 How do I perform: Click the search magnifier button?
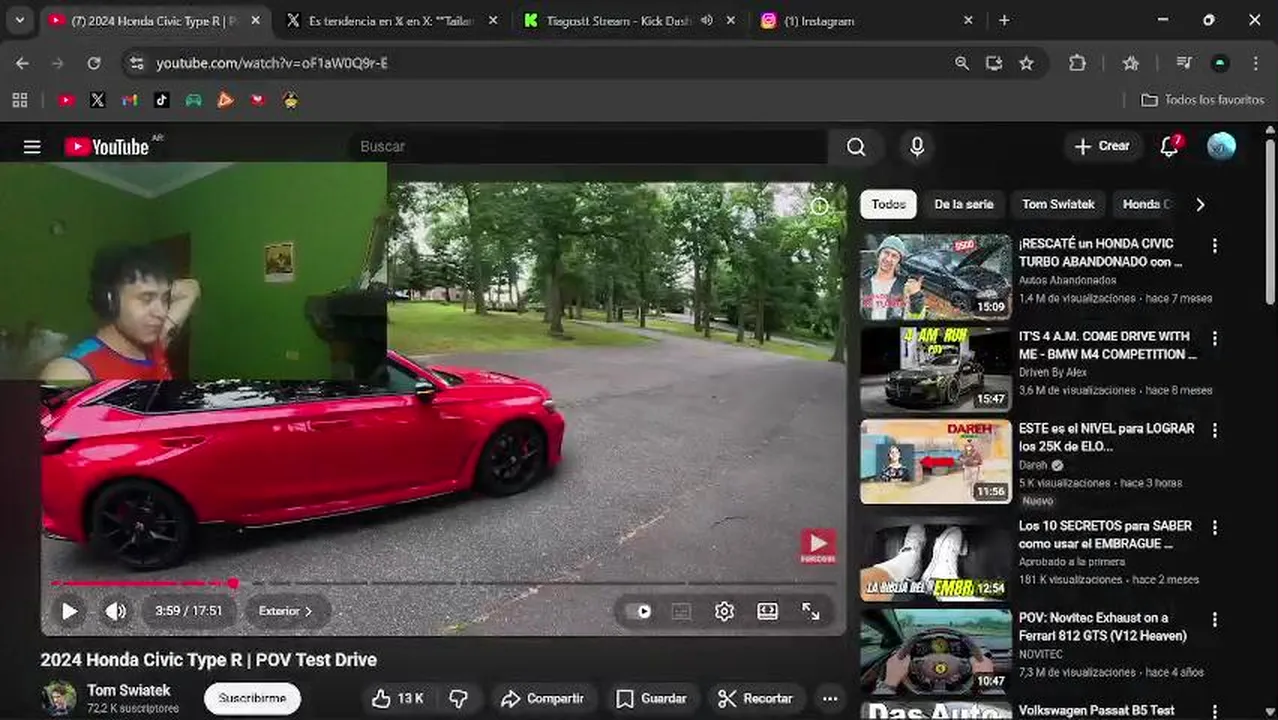pyautogui.click(x=856, y=147)
